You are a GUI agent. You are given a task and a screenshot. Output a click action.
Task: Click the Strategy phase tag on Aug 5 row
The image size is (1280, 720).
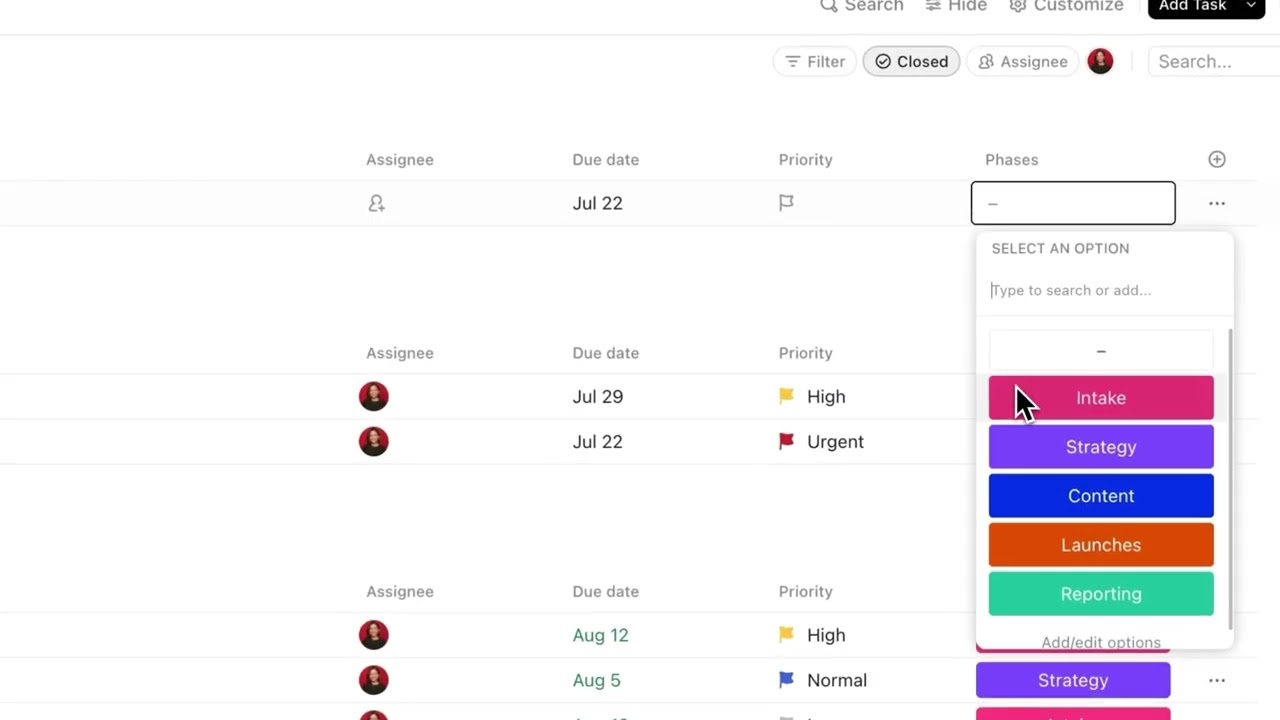1073,680
